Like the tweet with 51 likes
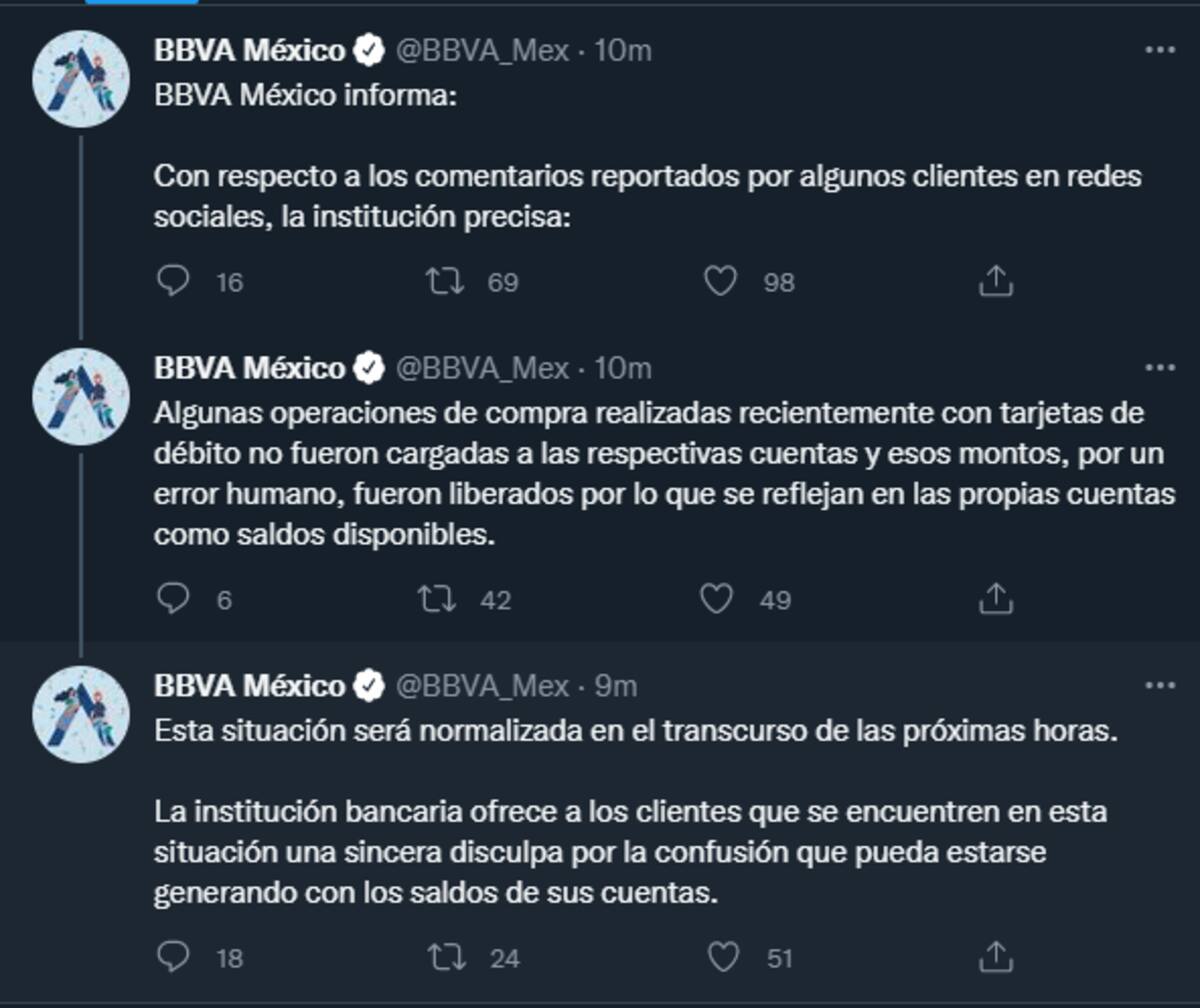The image size is (1200, 1008). click(x=723, y=957)
